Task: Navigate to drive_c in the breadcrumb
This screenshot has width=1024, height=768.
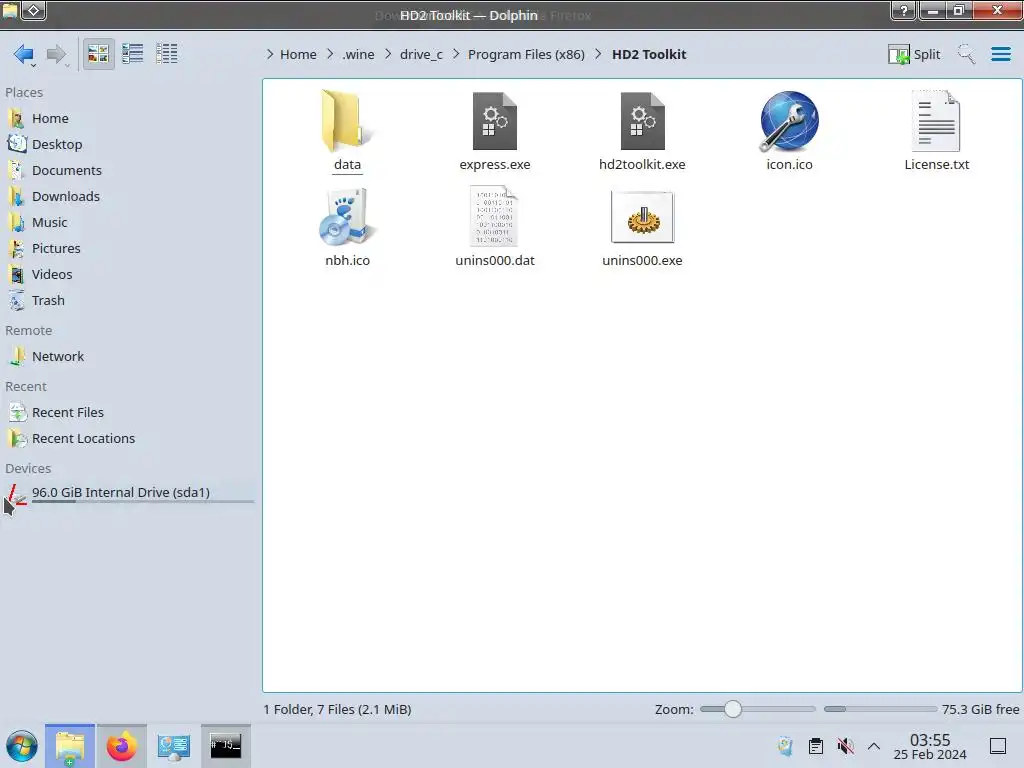Action: [x=421, y=54]
